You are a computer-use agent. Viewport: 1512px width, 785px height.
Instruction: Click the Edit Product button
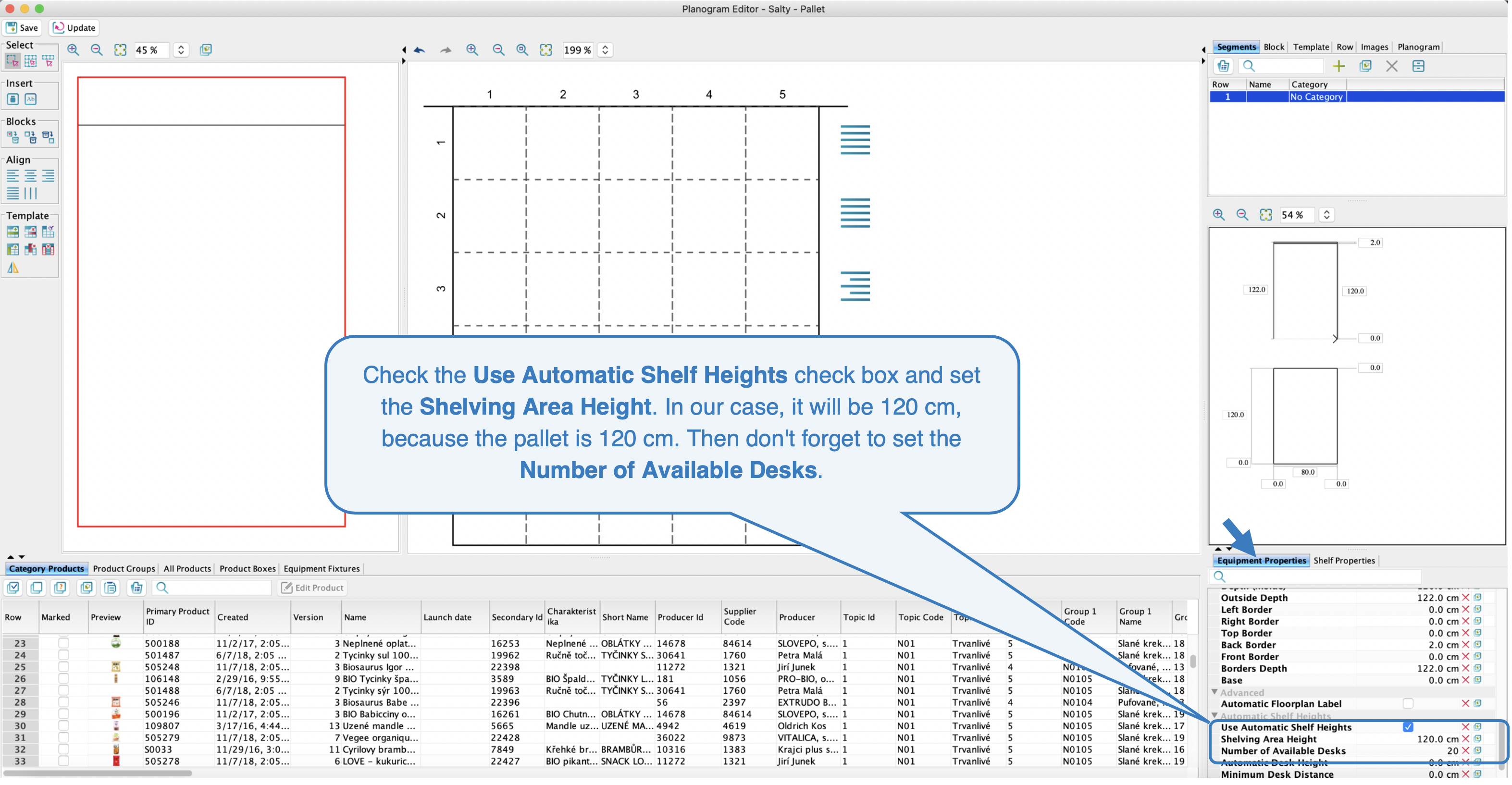312,587
